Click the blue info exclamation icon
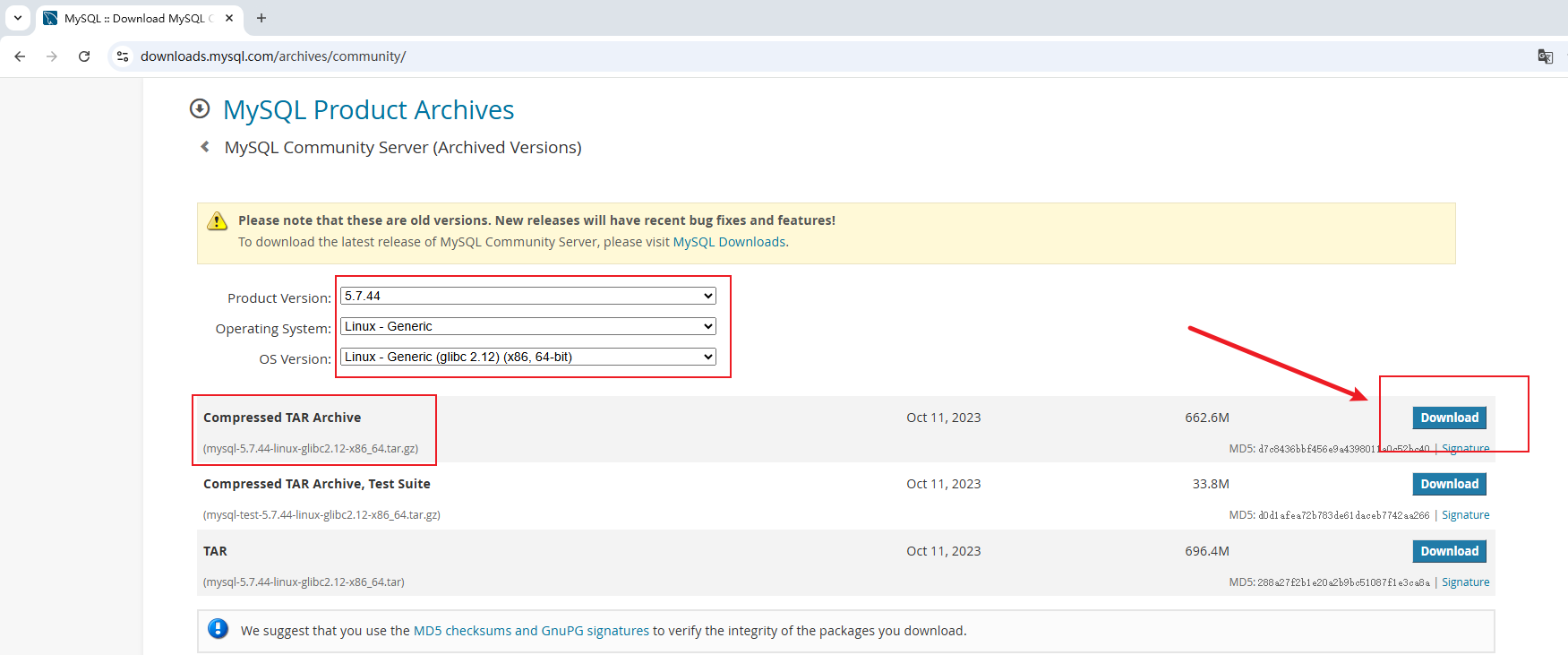Viewport: 1568px width, 655px height. (x=218, y=629)
